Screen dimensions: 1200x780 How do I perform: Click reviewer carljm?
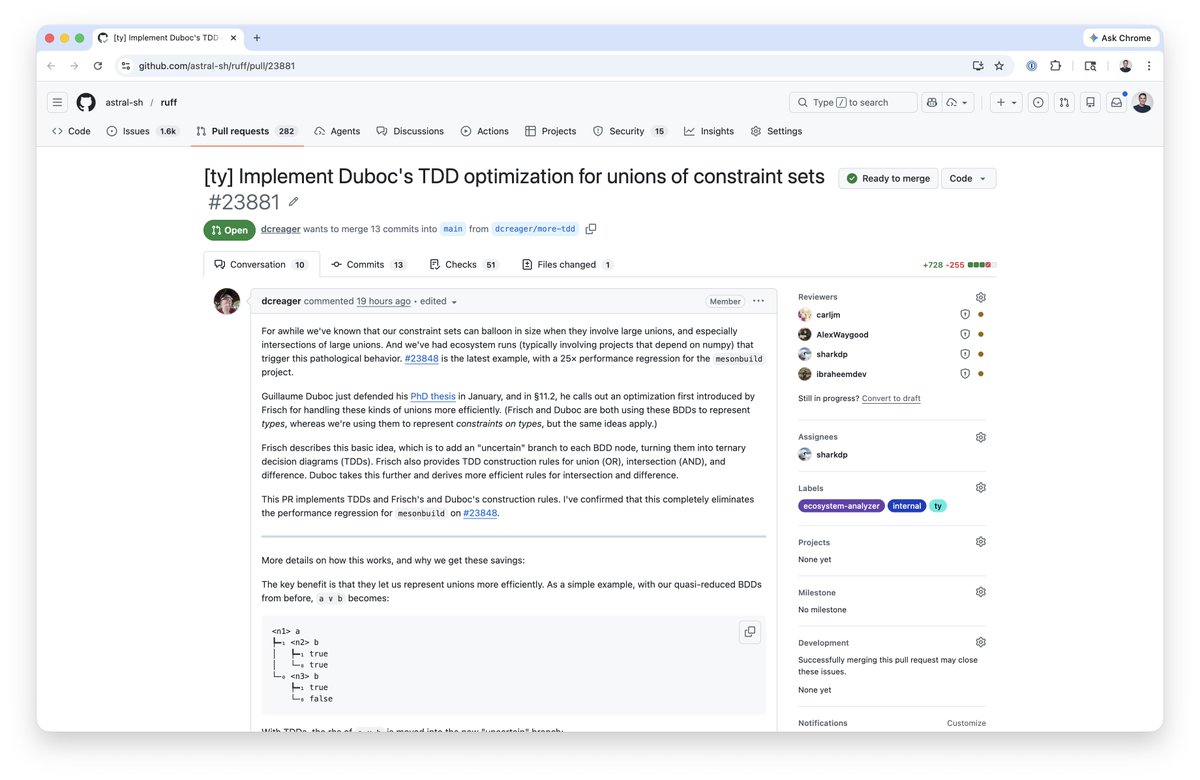pos(828,315)
